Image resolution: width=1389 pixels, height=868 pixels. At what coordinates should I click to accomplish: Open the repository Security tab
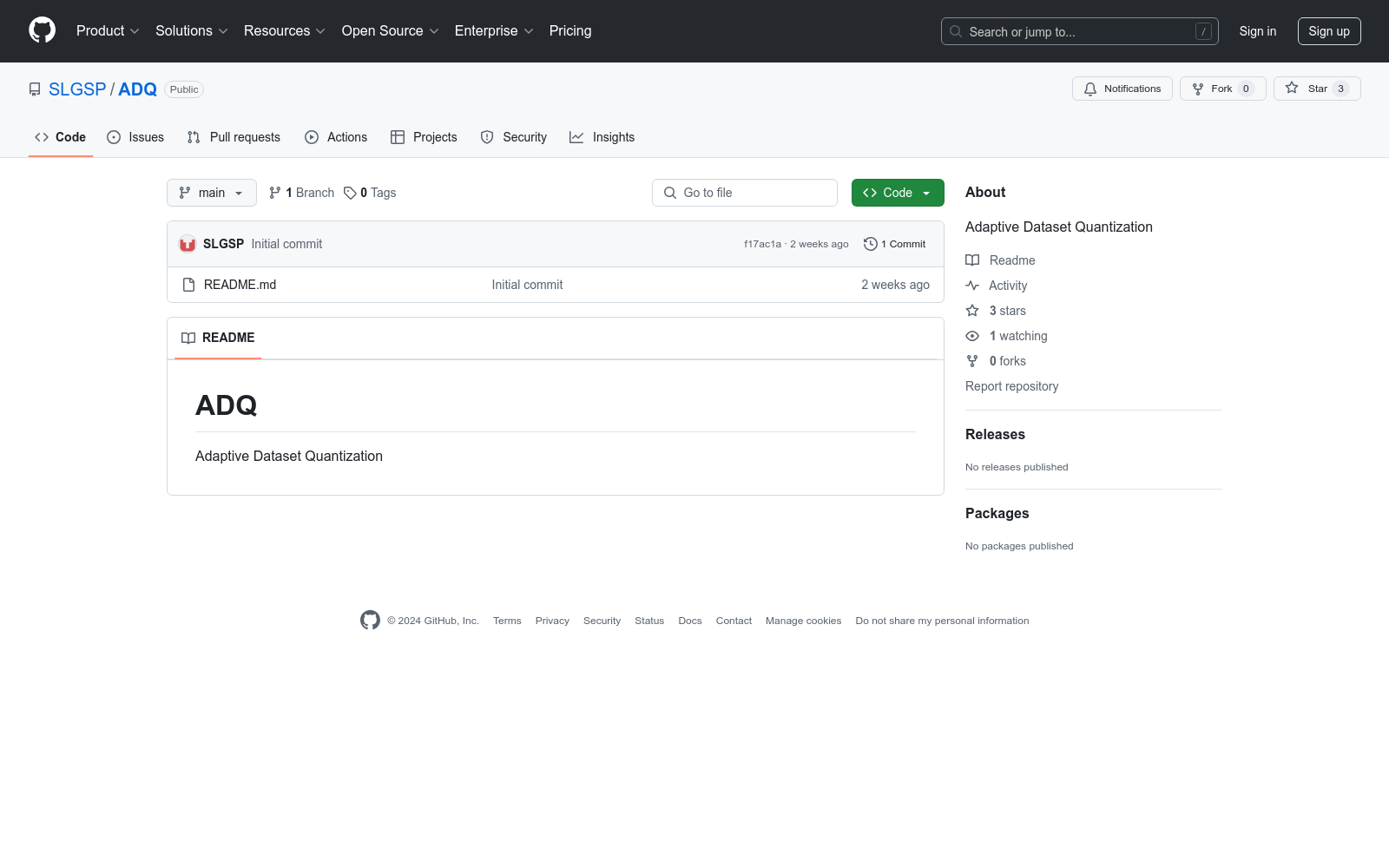tap(514, 137)
